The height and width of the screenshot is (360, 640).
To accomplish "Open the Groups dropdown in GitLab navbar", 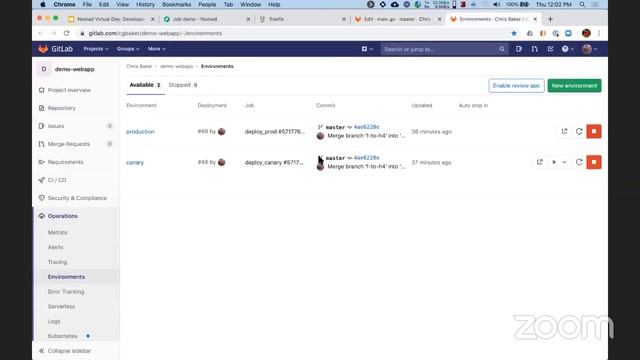I will (128, 49).
